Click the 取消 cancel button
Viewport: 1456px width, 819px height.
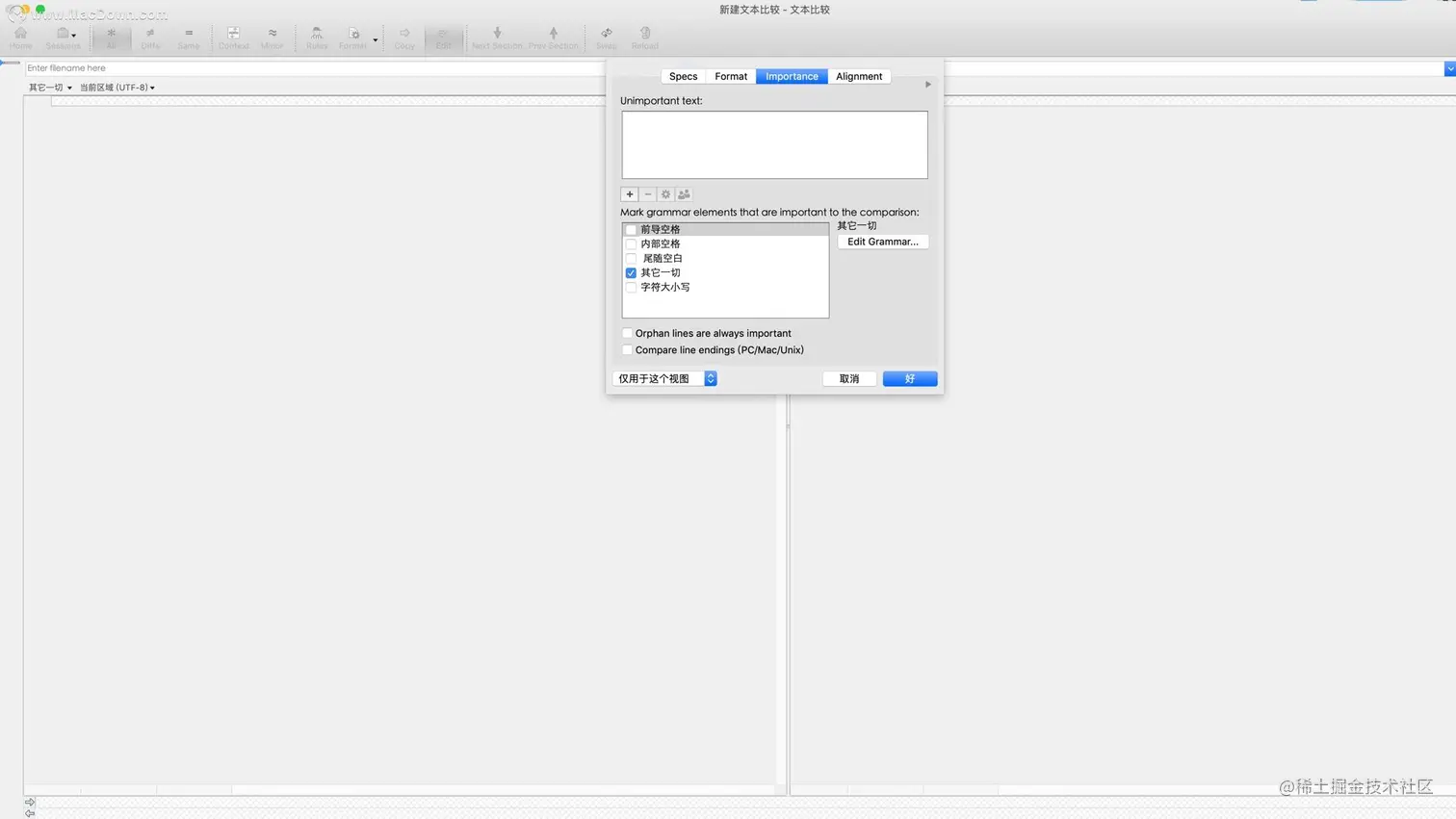(x=849, y=379)
